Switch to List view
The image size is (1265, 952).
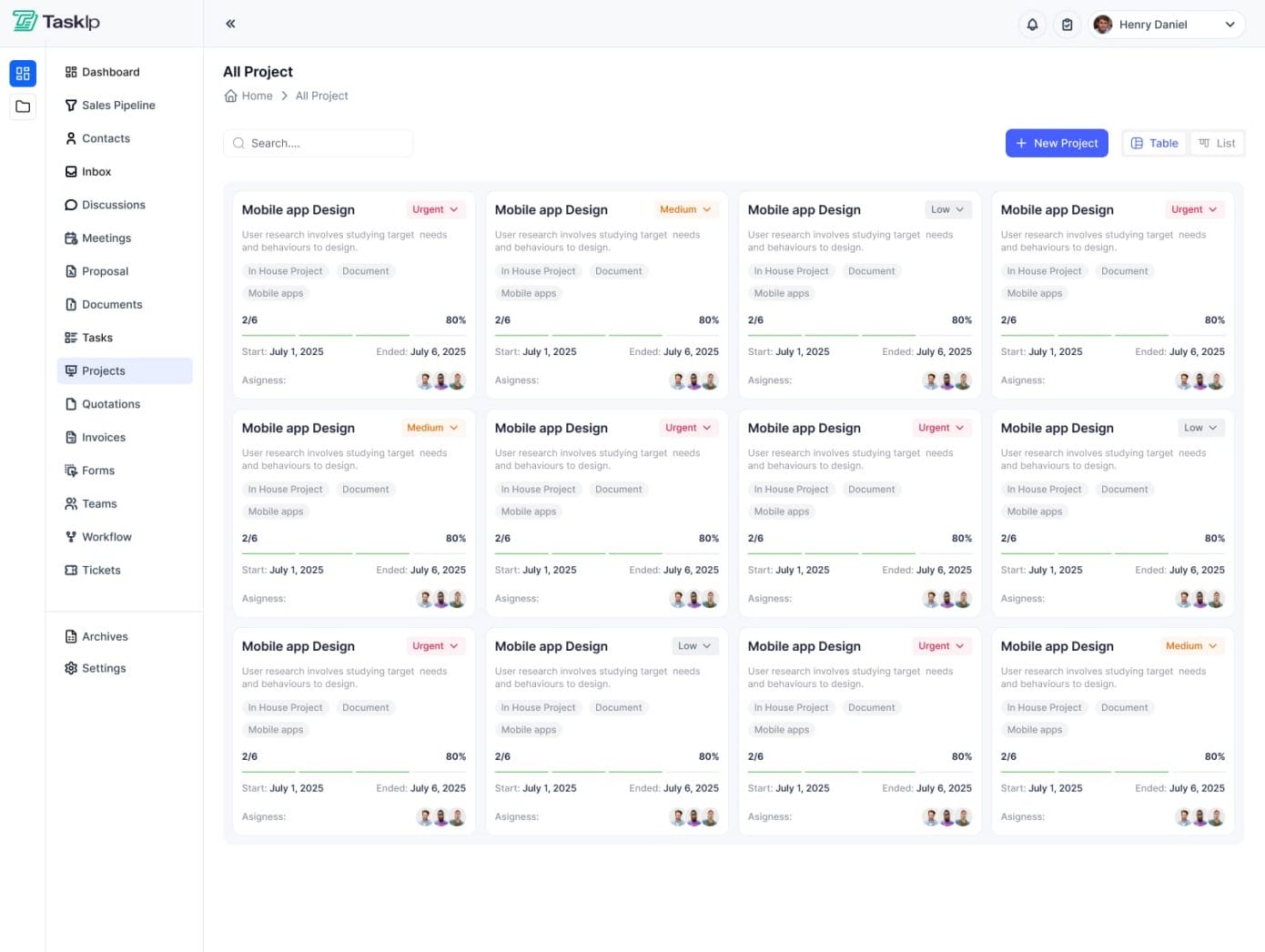coord(1217,143)
